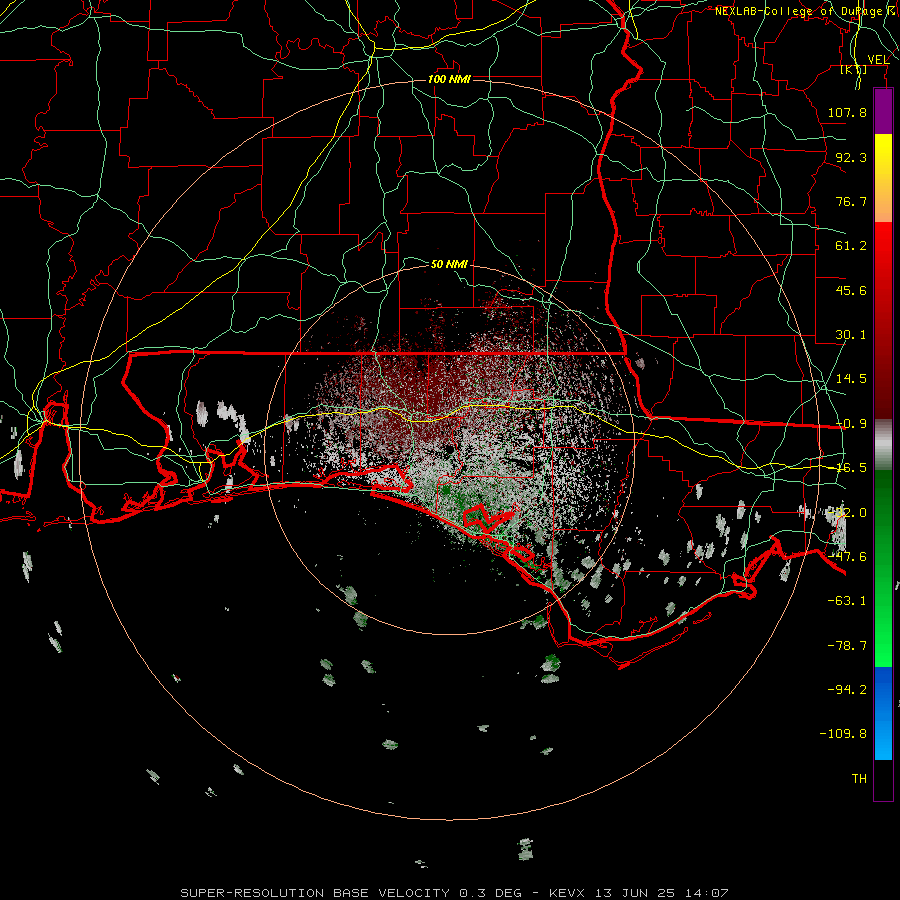Image resolution: width=900 pixels, height=900 pixels.
Task: Click the -0.9 legend value
Action: 851,424
